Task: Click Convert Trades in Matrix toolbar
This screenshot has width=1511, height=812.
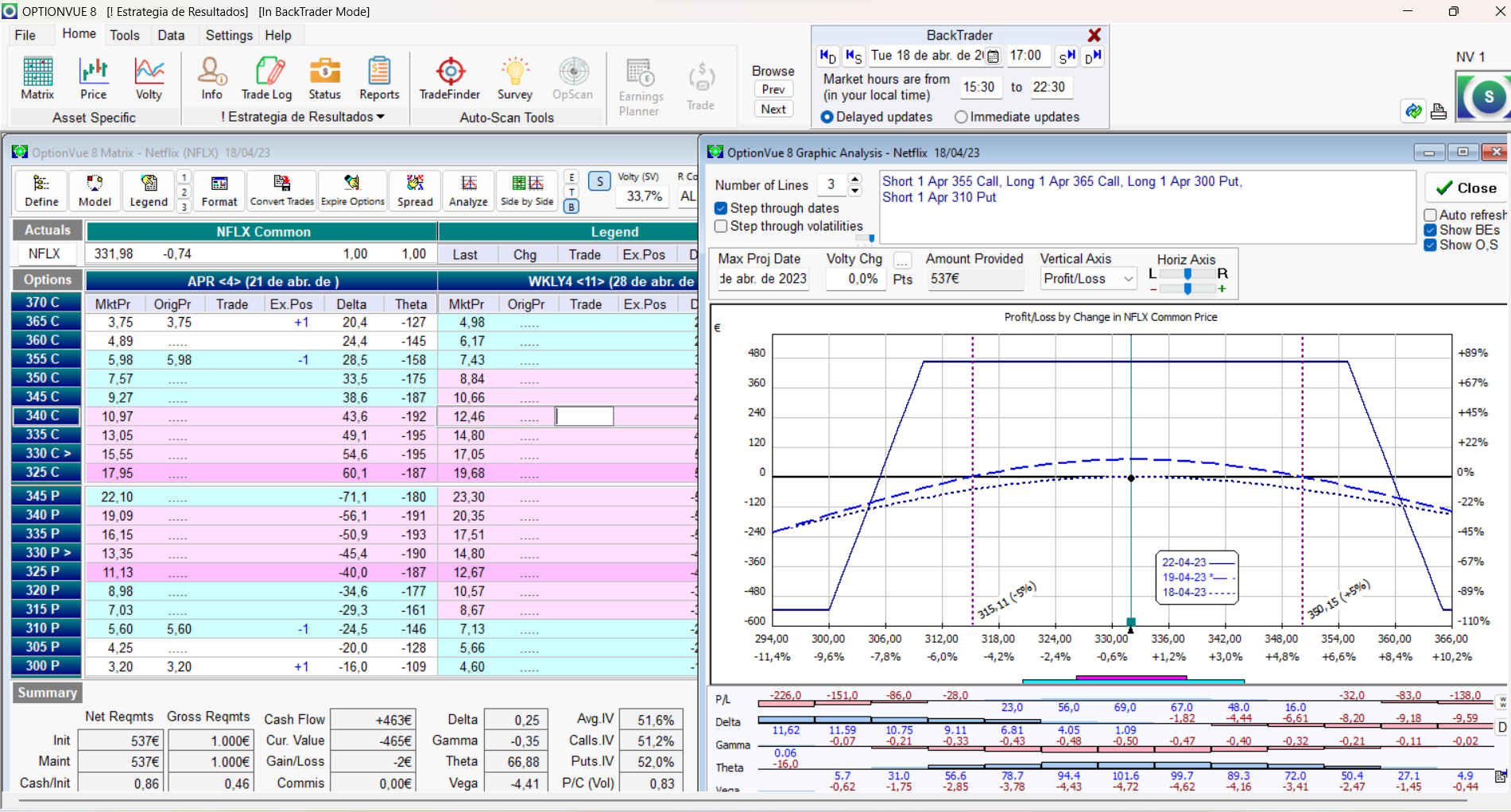Action: point(282,191)
